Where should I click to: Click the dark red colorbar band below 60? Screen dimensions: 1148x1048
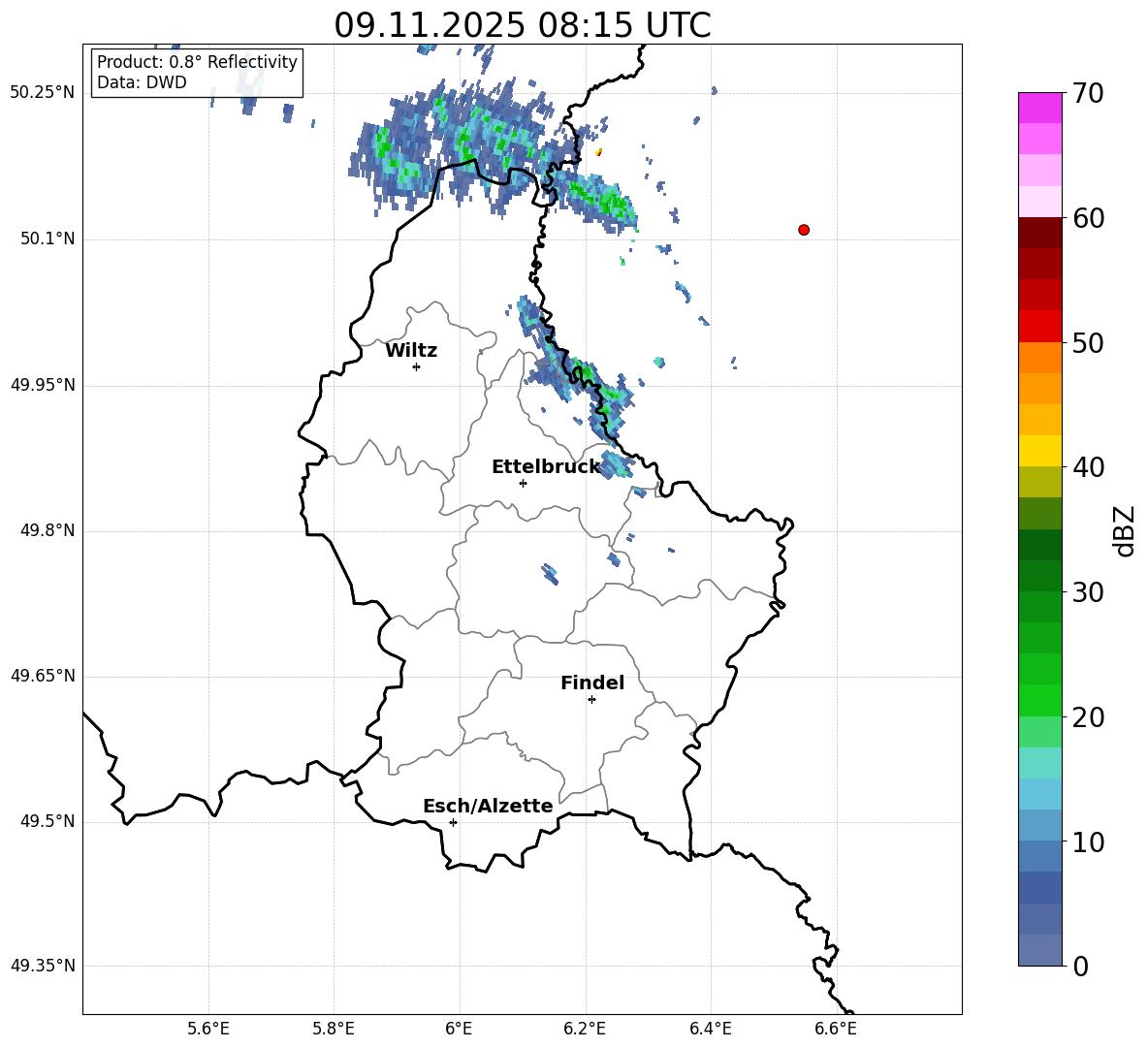1040,233
